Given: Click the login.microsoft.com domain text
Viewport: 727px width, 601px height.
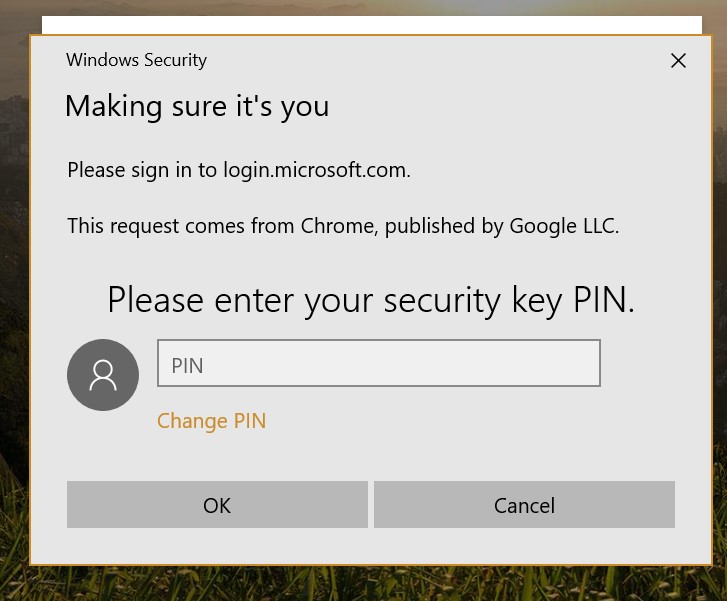Looking at the screenshot, I should pyautogui.click(x=315, y=170).
